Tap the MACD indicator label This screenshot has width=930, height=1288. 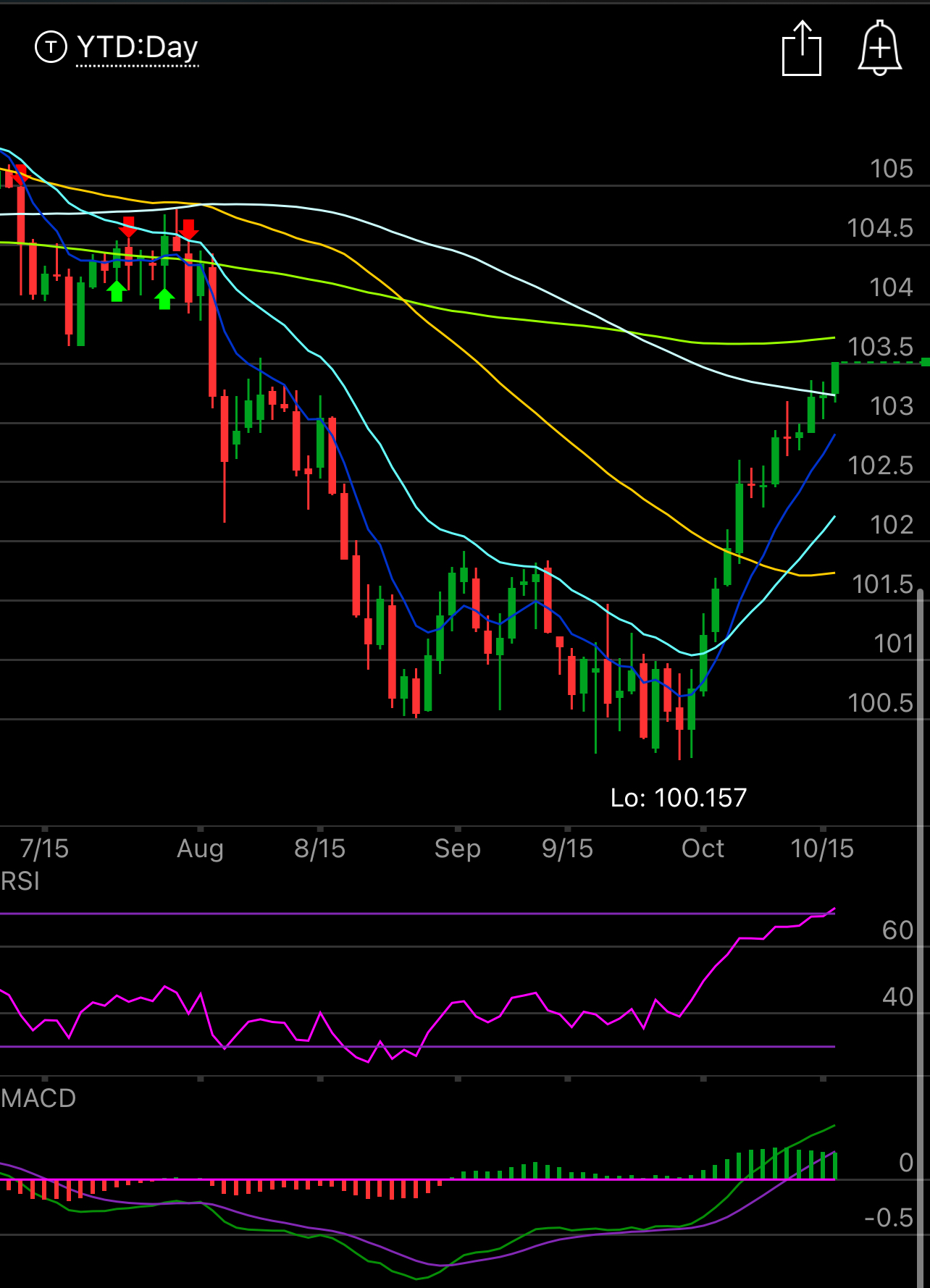[38, 1098]
